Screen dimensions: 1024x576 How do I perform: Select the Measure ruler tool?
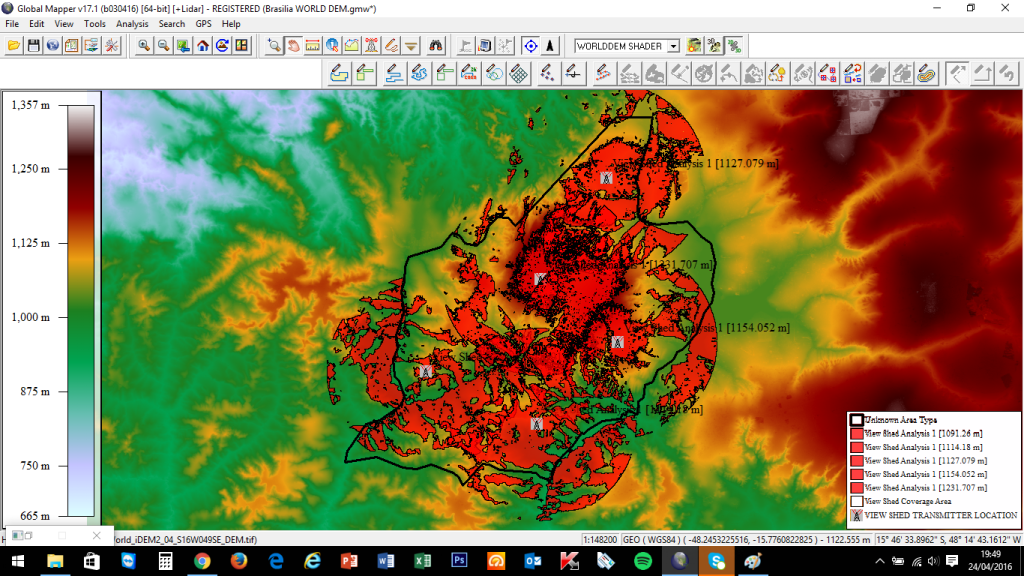coord(313,46)
